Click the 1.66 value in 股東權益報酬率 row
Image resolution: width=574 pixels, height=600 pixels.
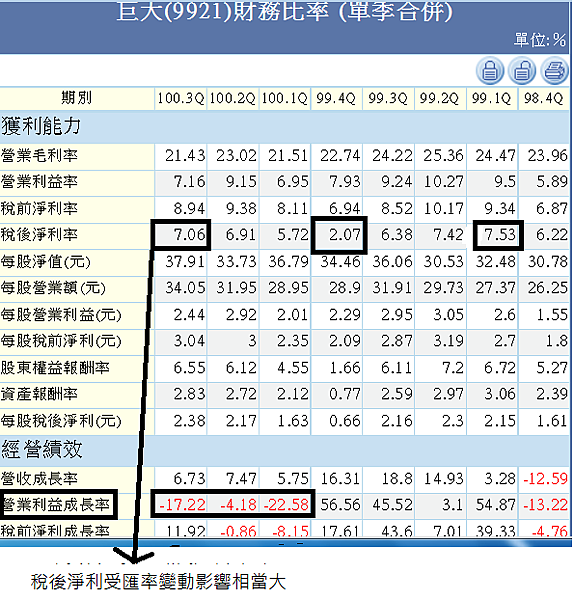[x=345, y=368]
